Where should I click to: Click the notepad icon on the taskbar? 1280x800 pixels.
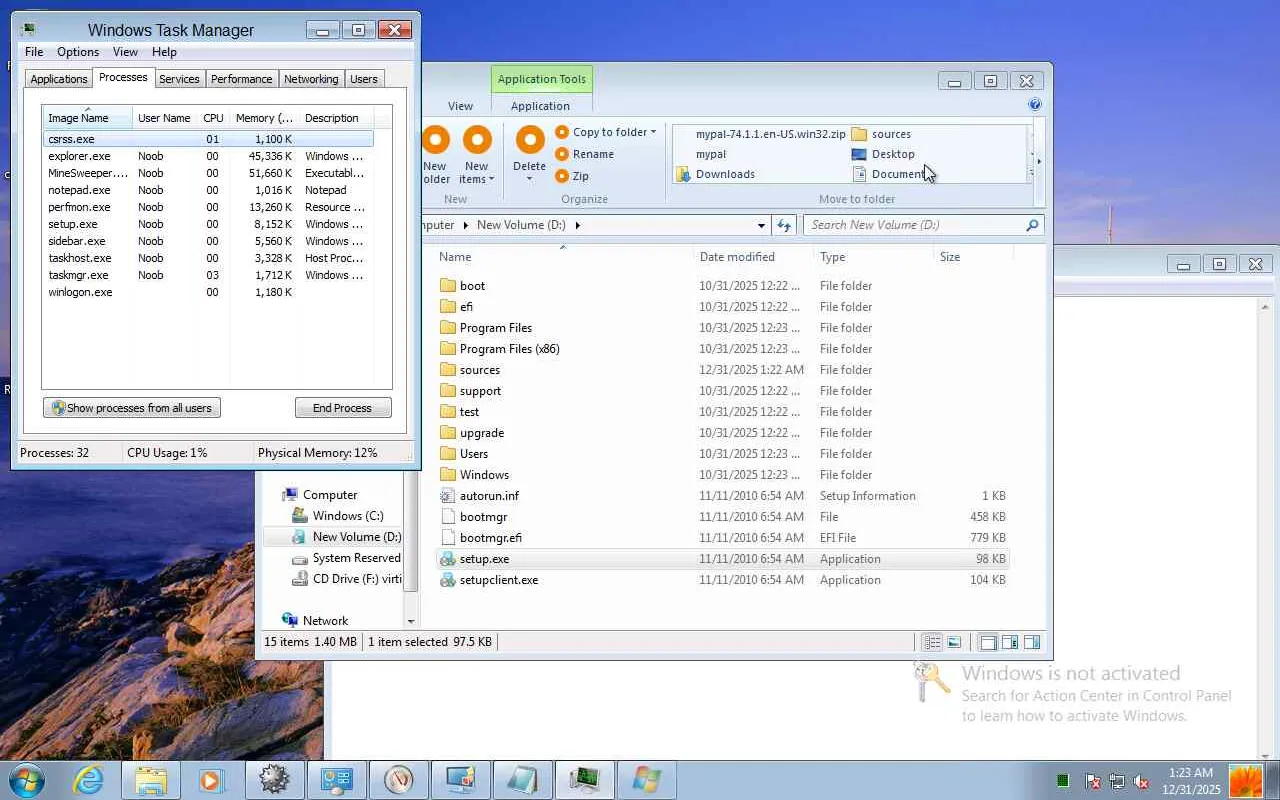(523, 780)
